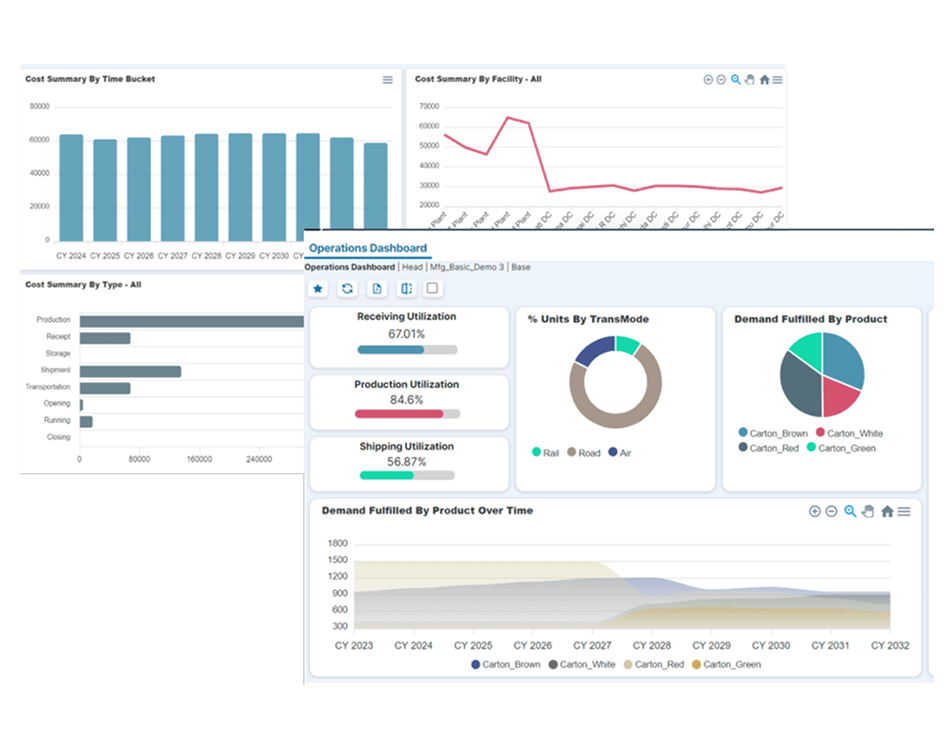
Task: Click the export document icon in dashboard toolbar
Action: click(377, 289)
